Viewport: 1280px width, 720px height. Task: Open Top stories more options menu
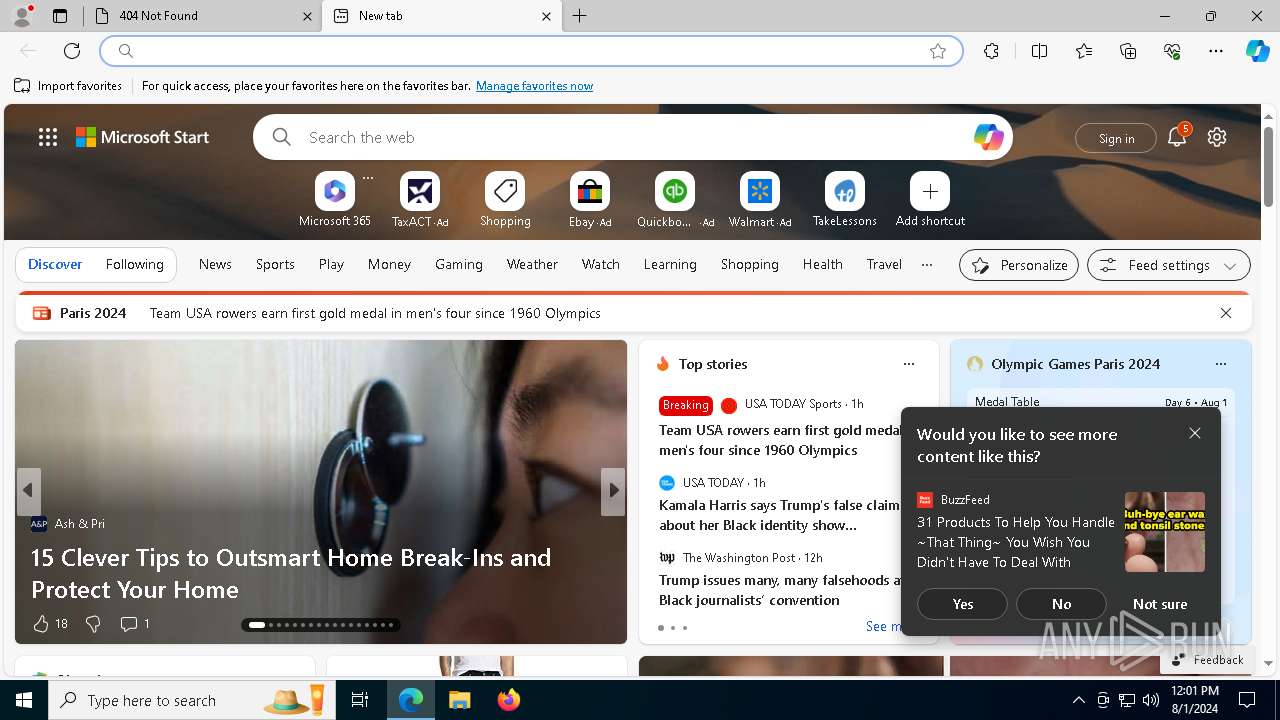click(x=908, y=364)
